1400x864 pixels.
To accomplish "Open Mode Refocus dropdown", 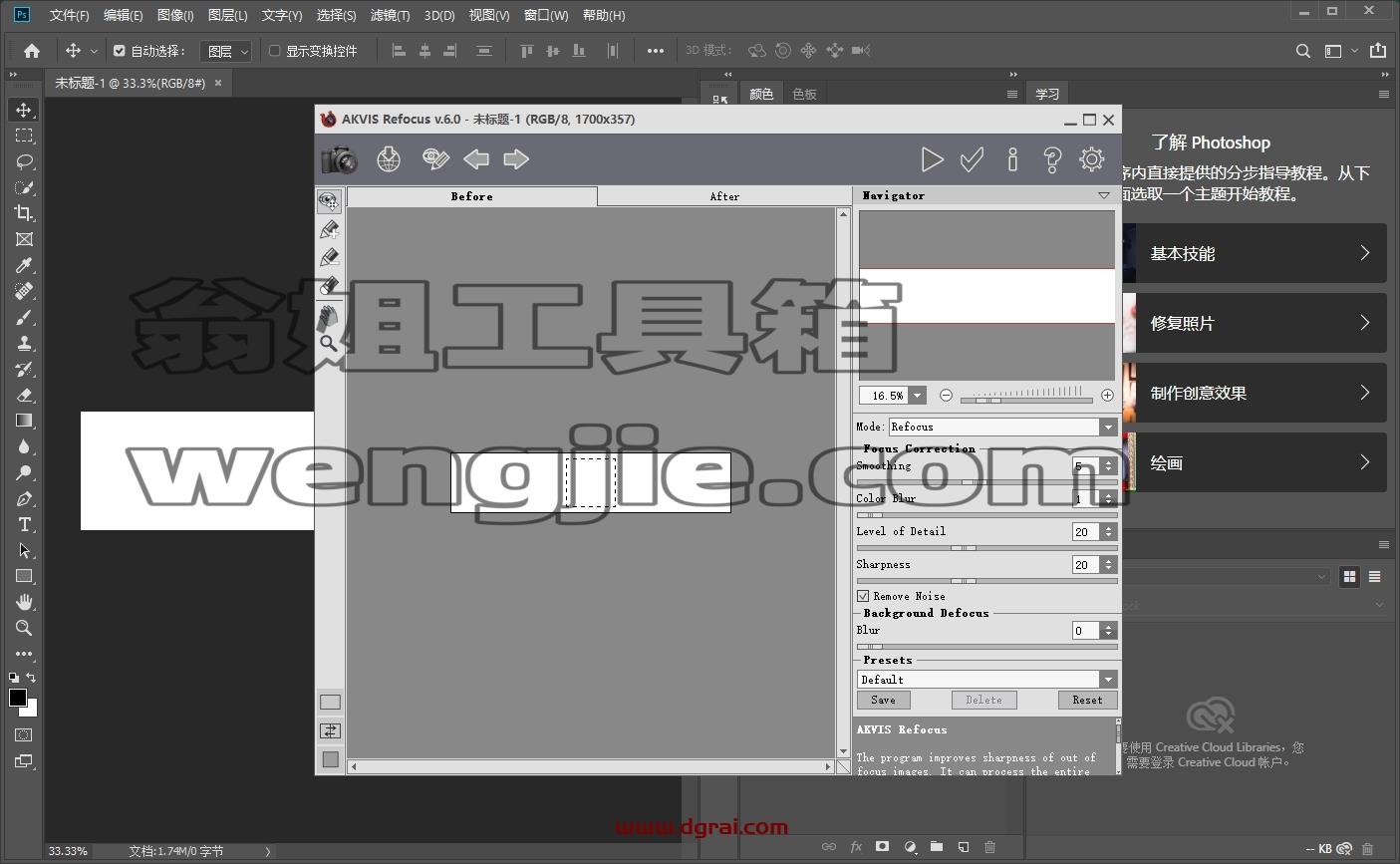I will (x=1107, y=427).
